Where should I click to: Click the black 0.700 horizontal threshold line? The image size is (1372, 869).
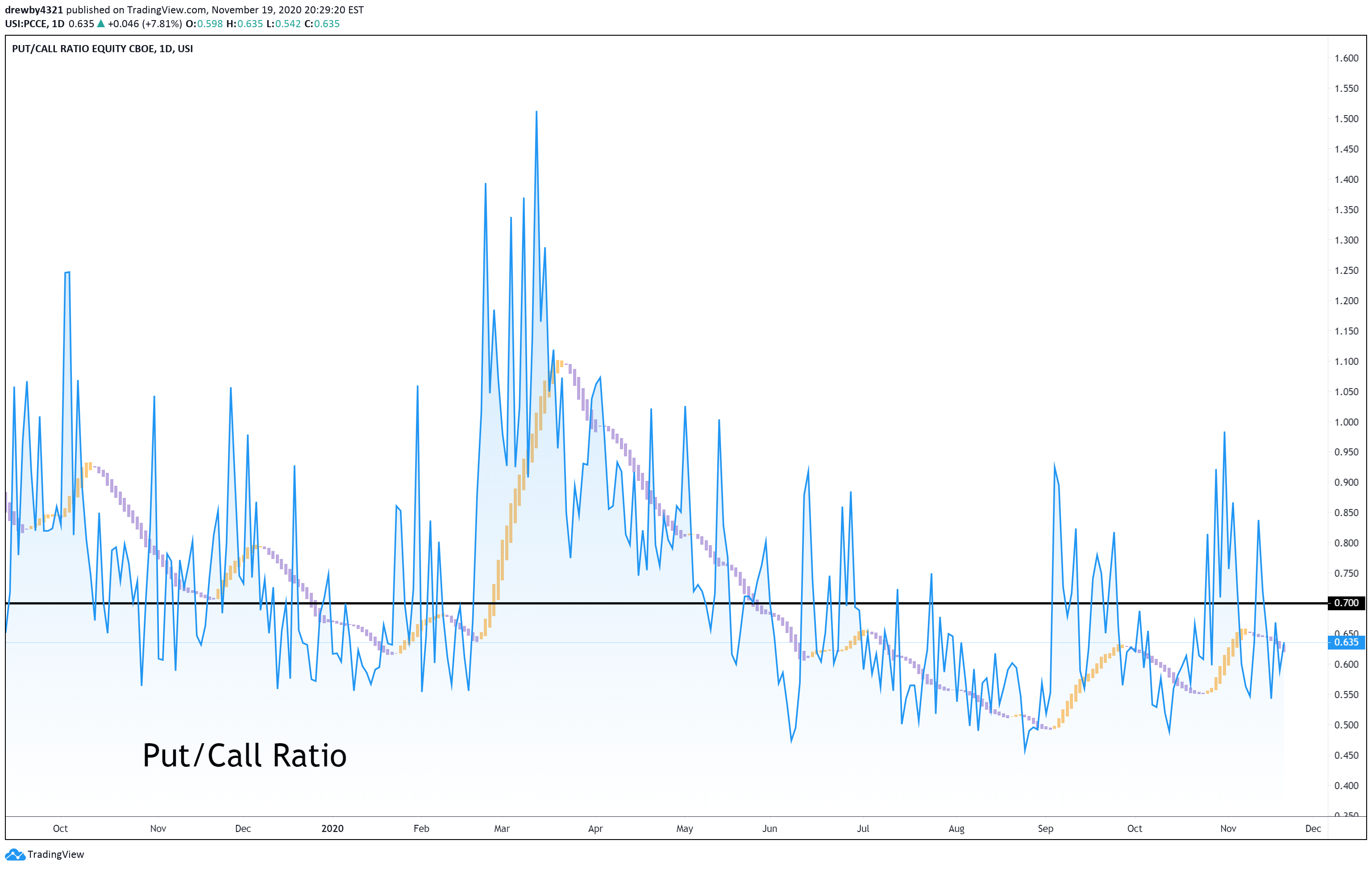coord(666,603)
